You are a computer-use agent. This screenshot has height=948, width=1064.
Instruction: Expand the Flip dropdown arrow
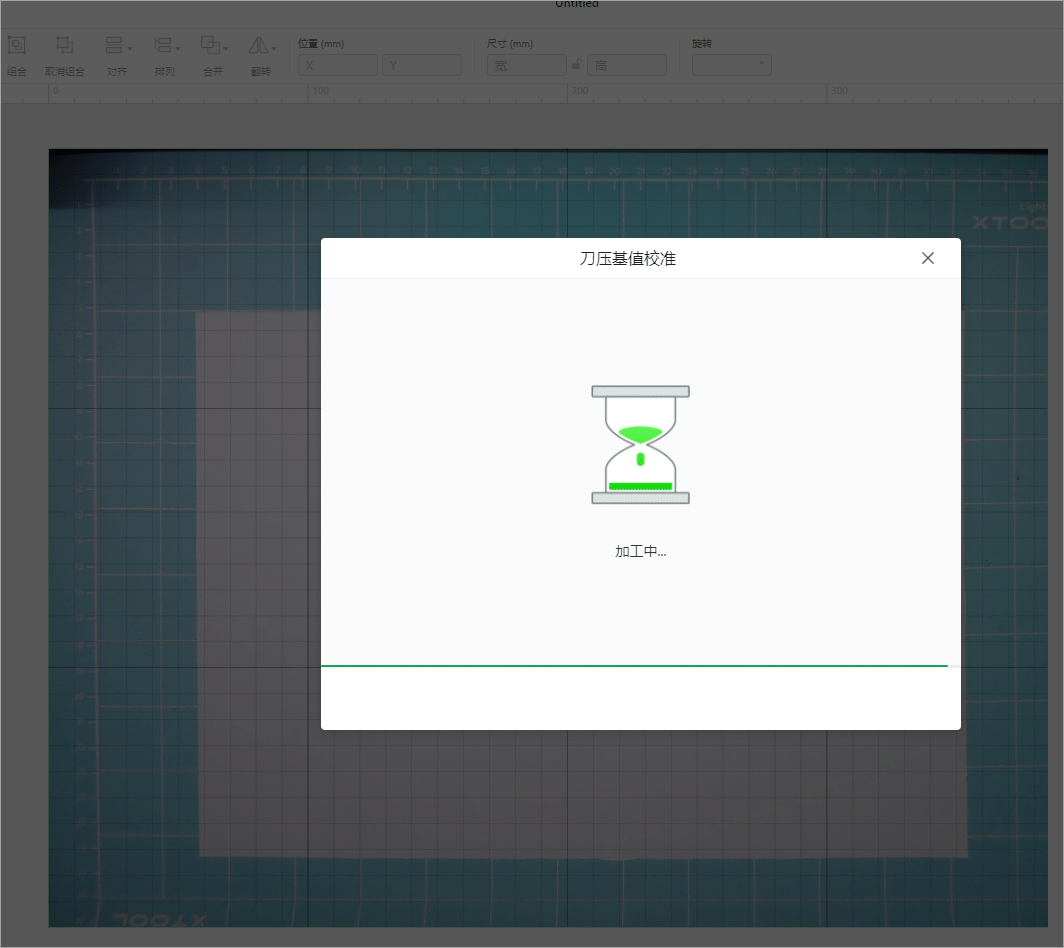coord(273,49)
